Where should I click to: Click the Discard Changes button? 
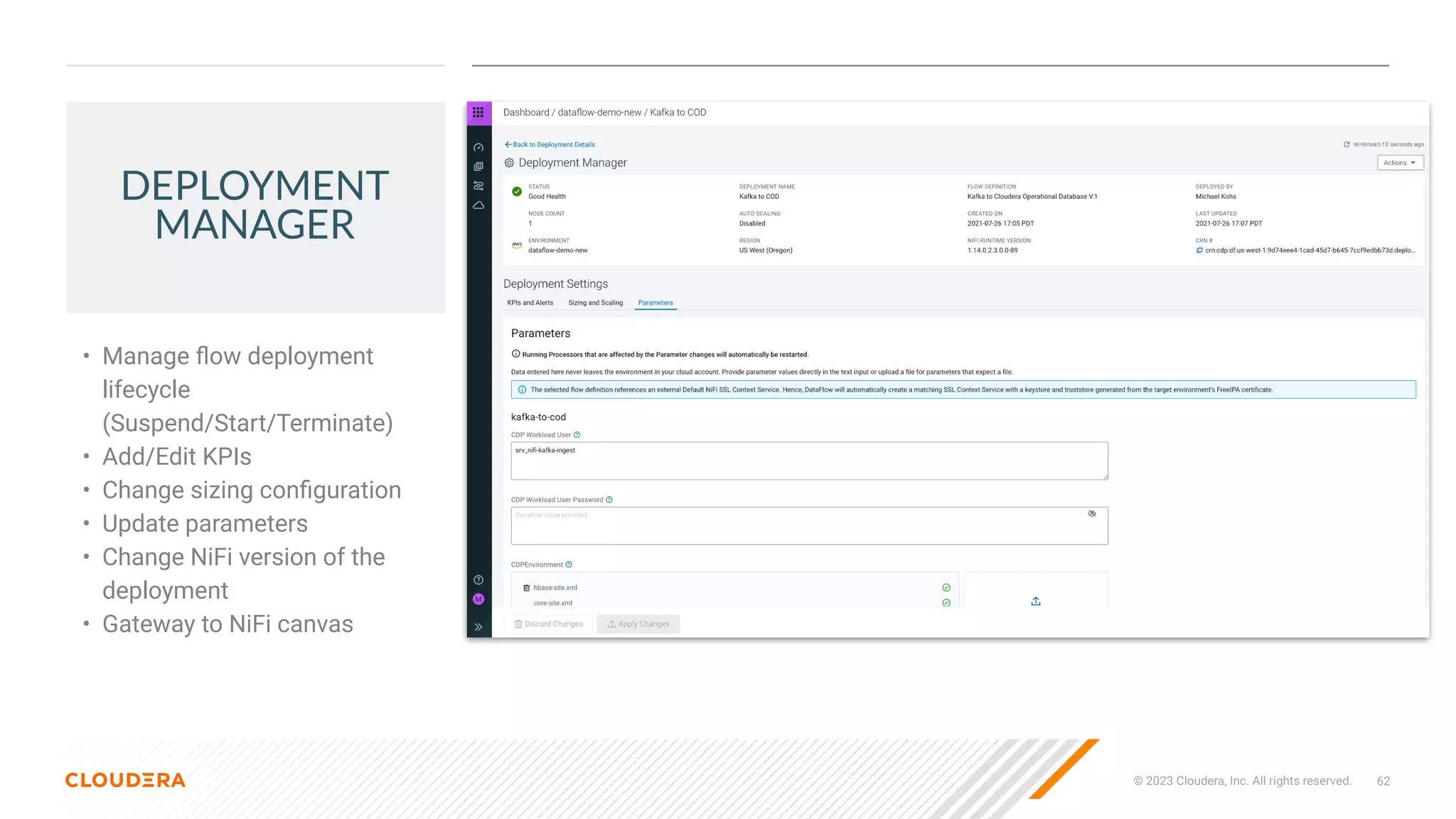pos(549,624)
